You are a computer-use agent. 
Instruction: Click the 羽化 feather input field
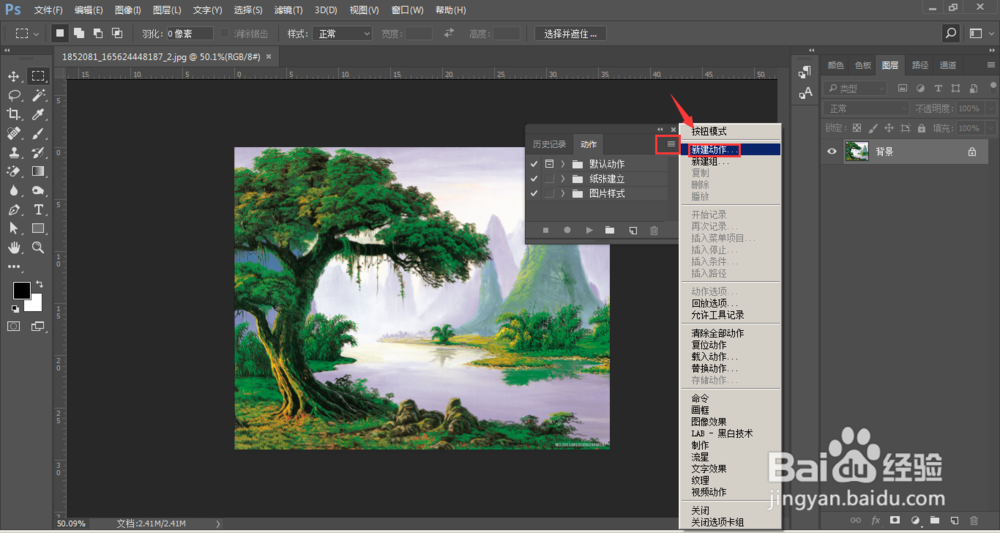(189, 33)
